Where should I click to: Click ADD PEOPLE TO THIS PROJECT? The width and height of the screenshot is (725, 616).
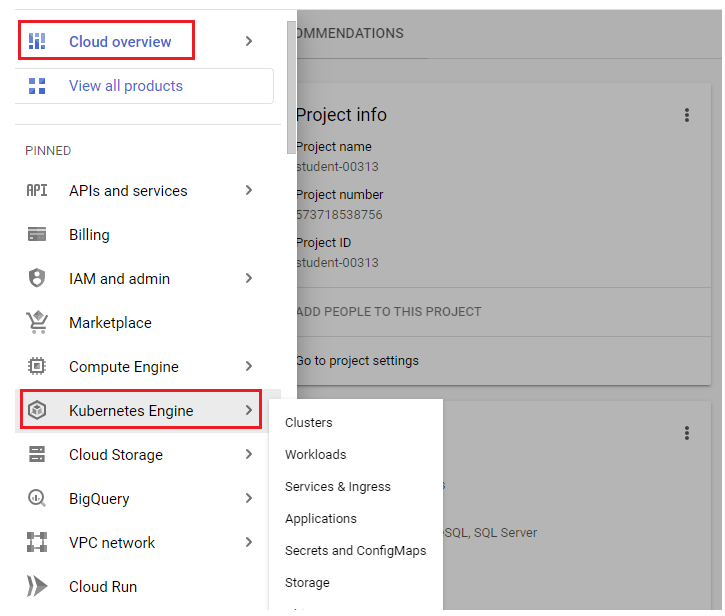388,312
